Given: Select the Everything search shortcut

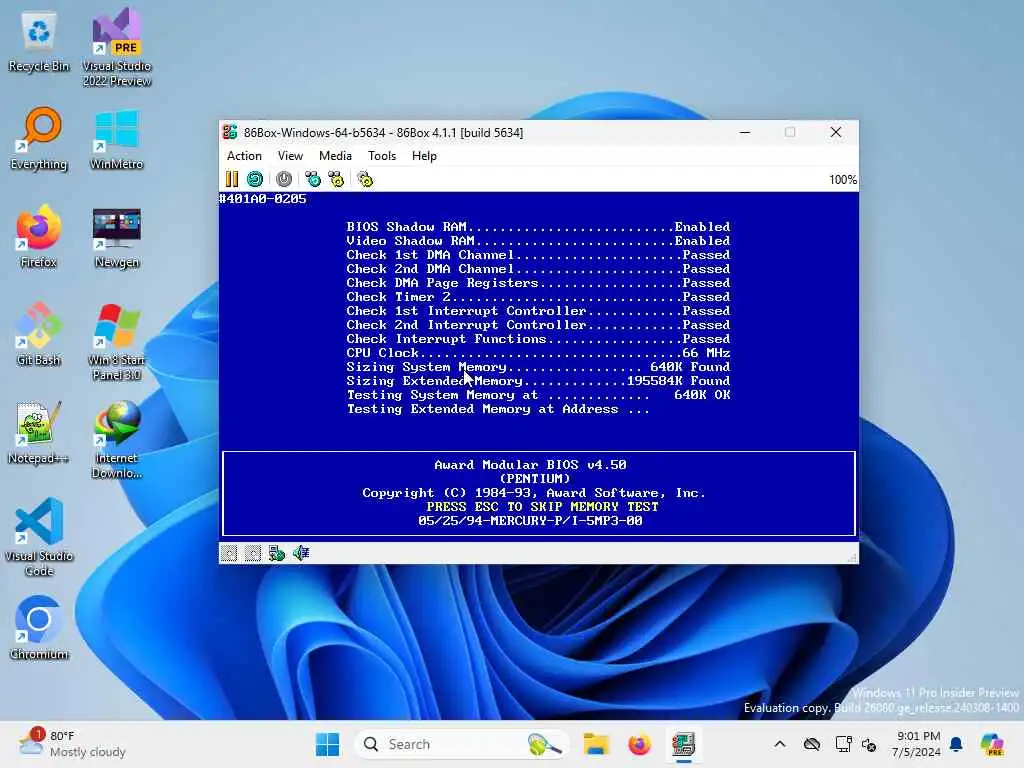Looking at the screenshot, I should pos(39,139).
